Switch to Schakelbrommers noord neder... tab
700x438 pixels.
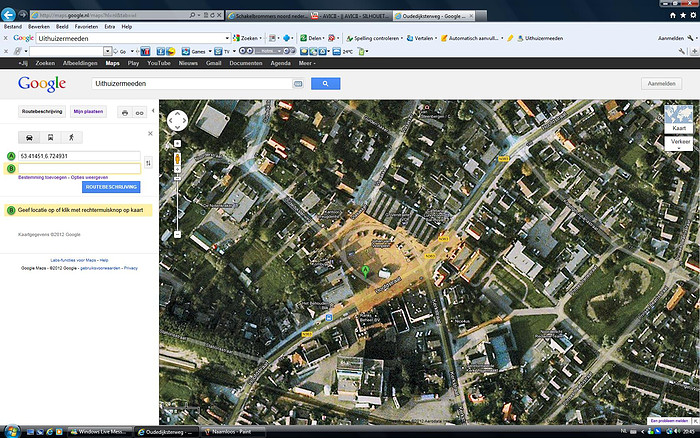point(267,16)
